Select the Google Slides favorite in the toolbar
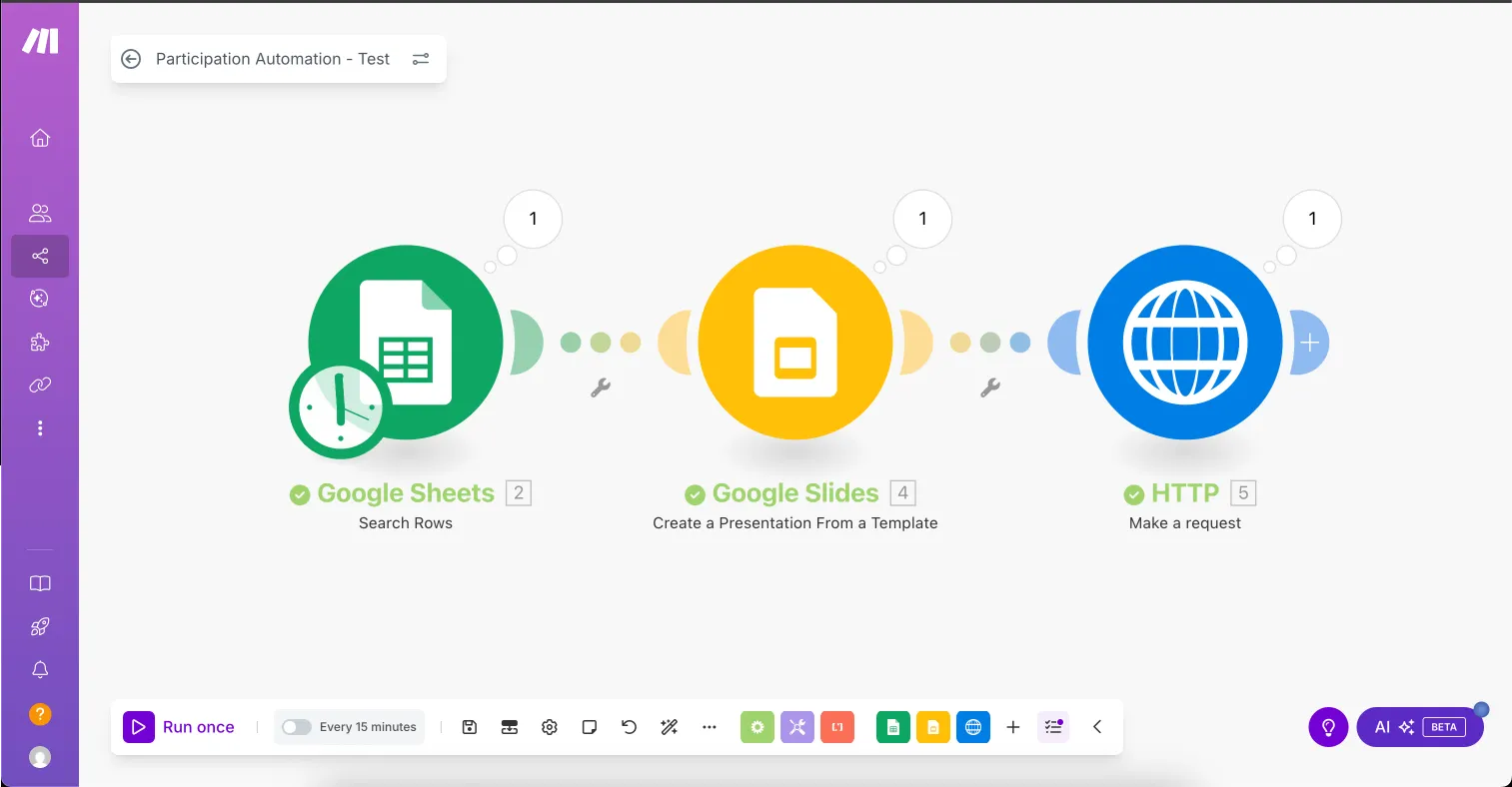This screenshot has height=787, width=1512. (933, 727)
